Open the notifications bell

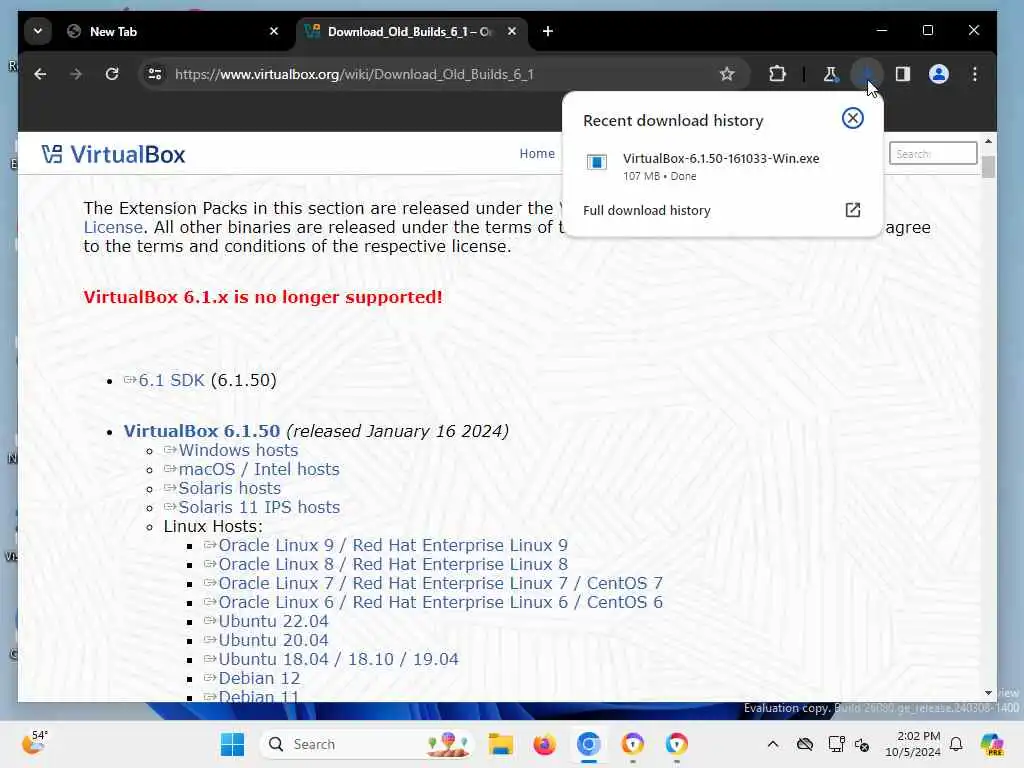coord(956,744)
